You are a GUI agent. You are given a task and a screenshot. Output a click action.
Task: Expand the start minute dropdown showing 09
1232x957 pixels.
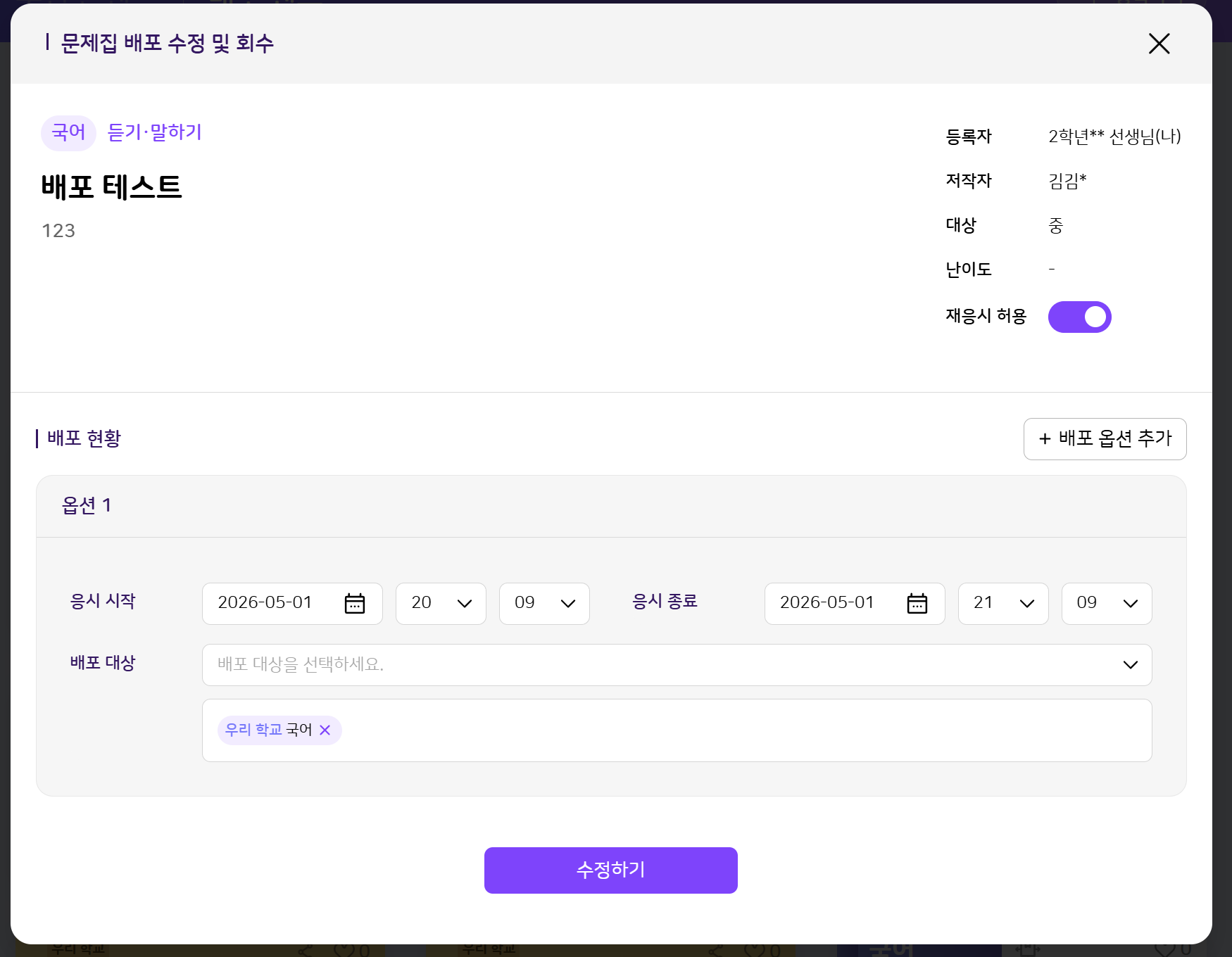tap(544, 604)
